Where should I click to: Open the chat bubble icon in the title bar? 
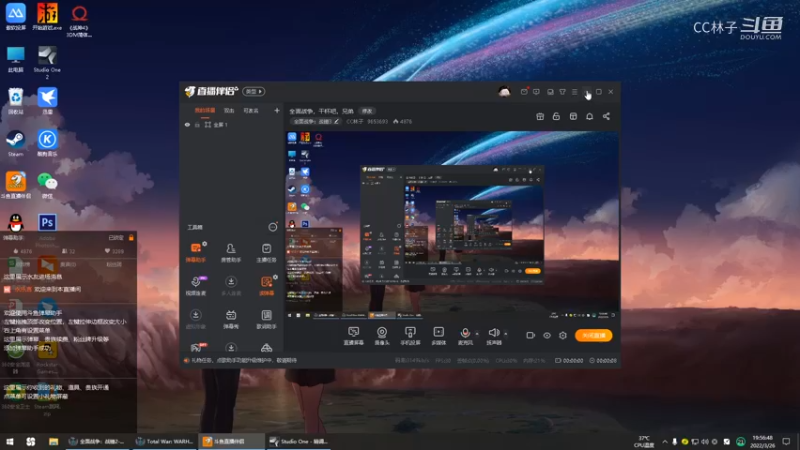coord(536,92)
